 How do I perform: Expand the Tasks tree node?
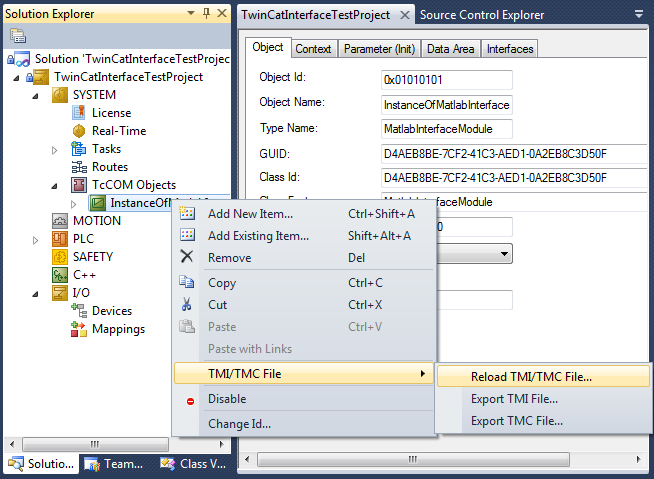click(x=55, y=150)
